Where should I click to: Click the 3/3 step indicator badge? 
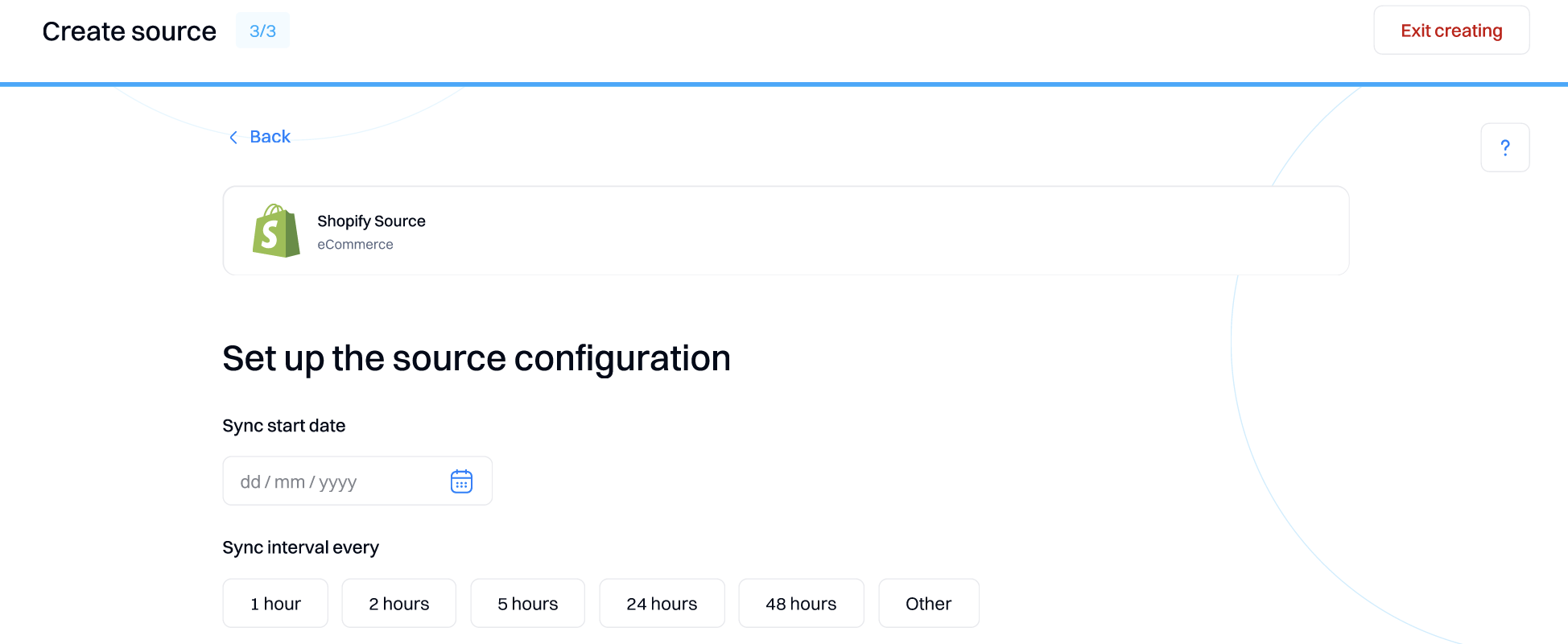coord(262,31)
